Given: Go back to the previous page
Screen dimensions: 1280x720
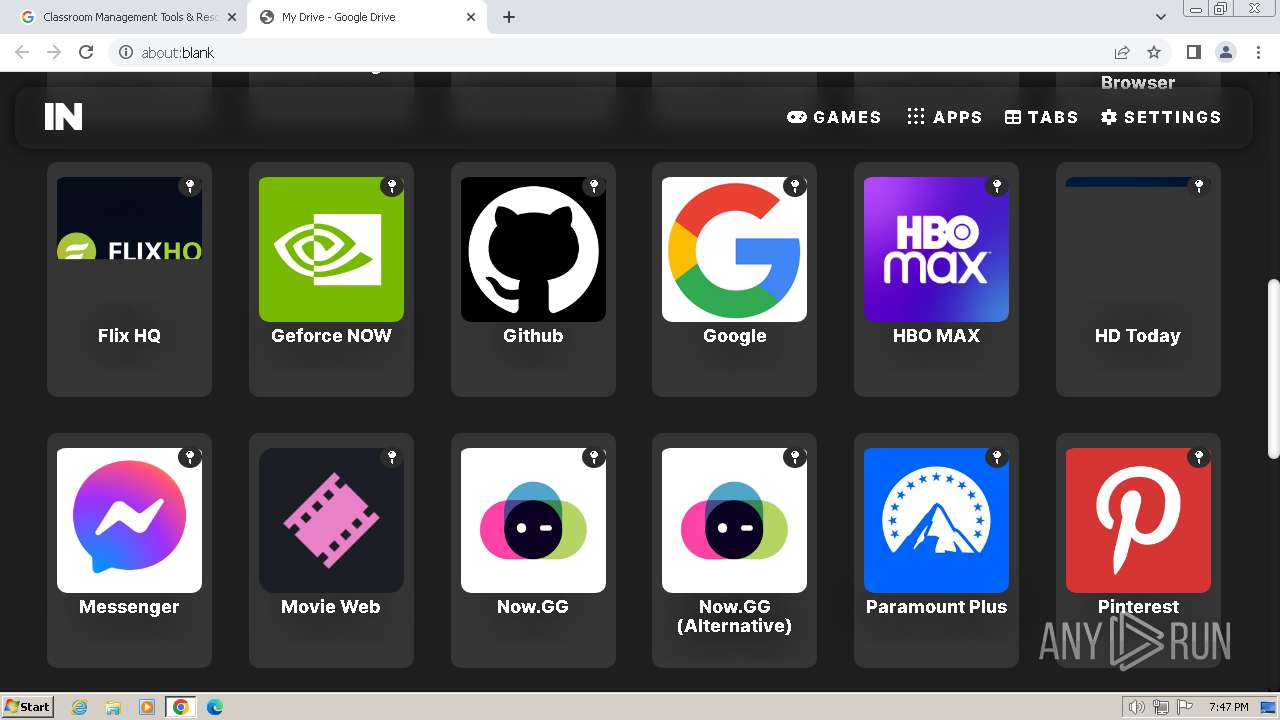Looking at the screenshot, I should (22, 52).
